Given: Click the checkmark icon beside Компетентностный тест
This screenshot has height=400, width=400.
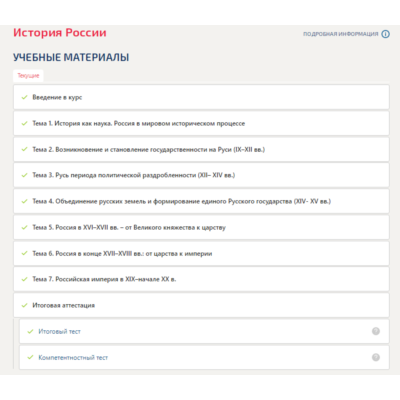Looking at the screenshot, I should (30, 357).
